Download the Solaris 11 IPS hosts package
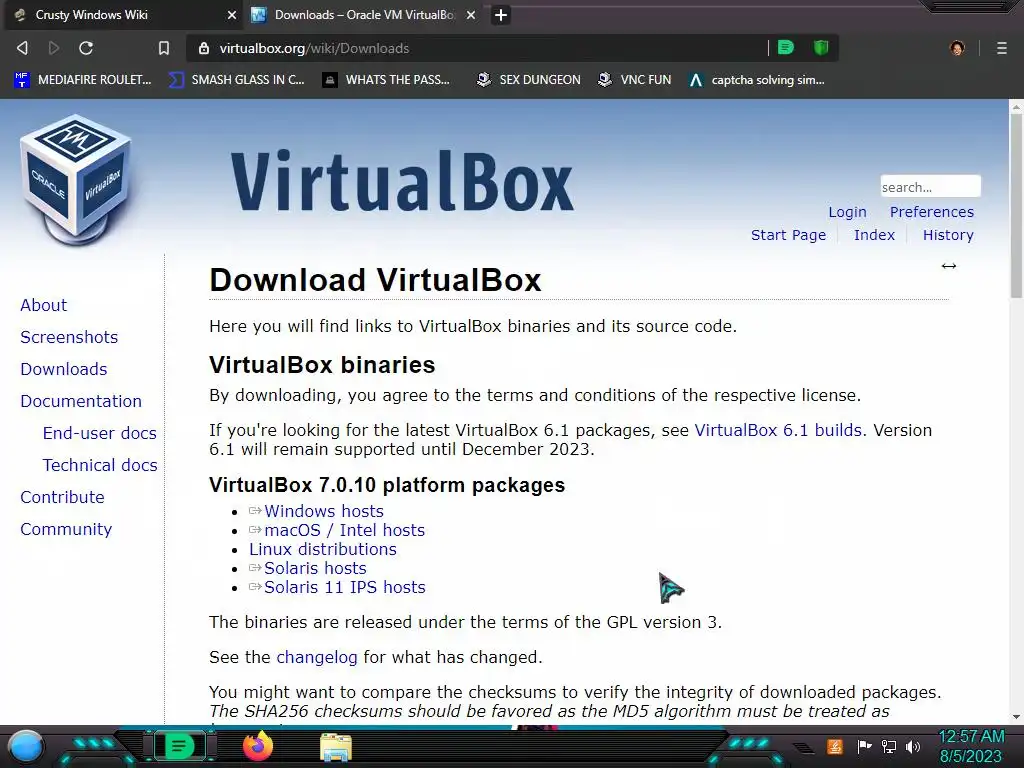 (344, 587)
